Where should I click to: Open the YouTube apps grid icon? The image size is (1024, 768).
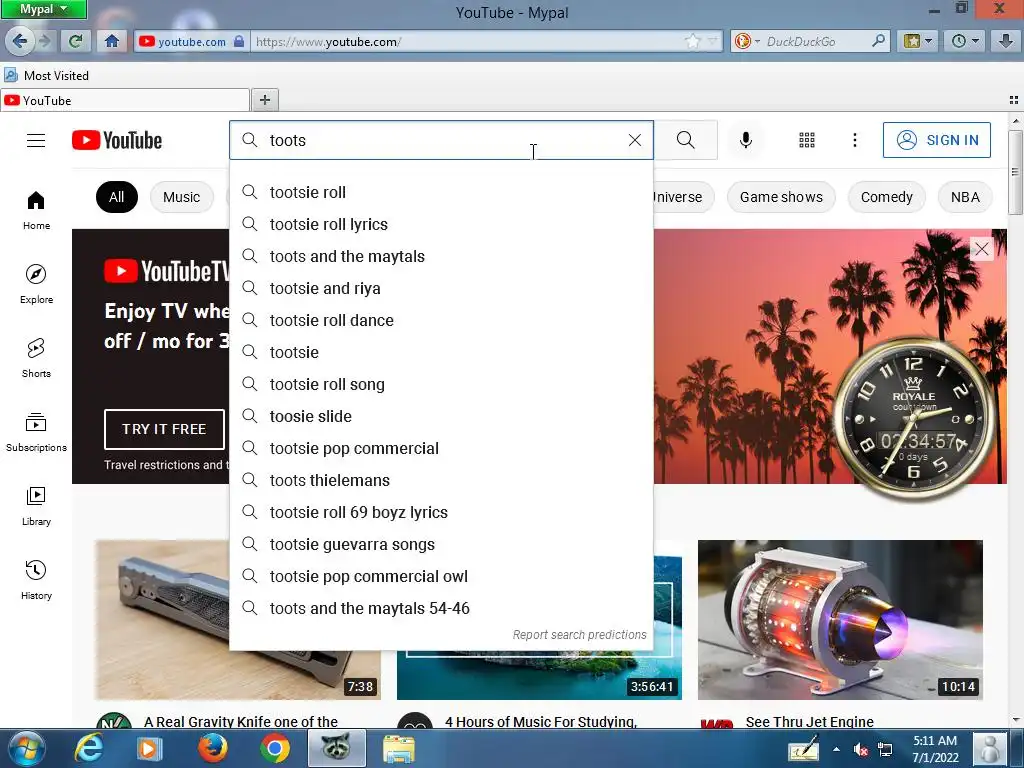[807, 140]
